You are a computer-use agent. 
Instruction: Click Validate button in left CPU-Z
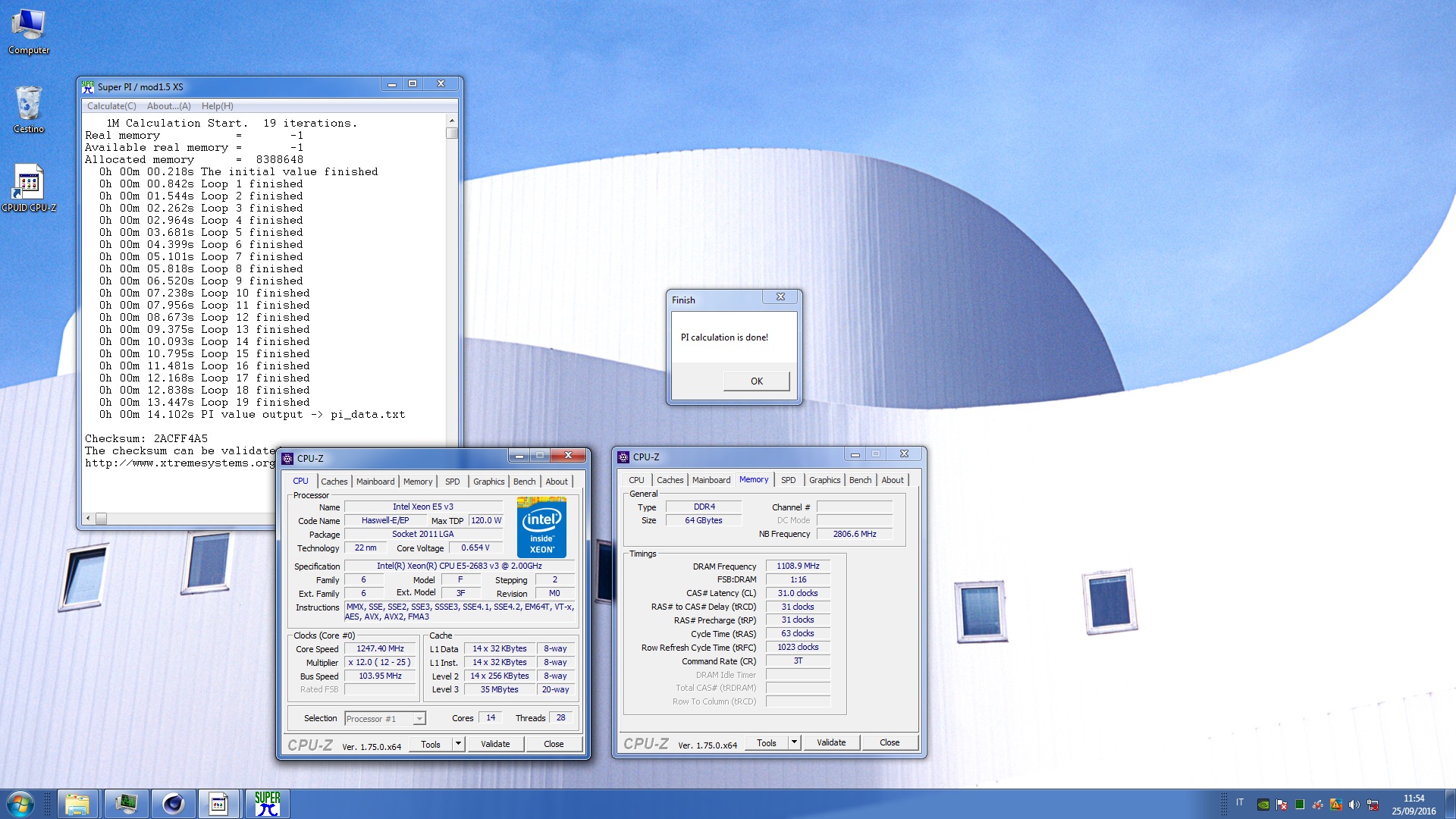click(495, 744)
